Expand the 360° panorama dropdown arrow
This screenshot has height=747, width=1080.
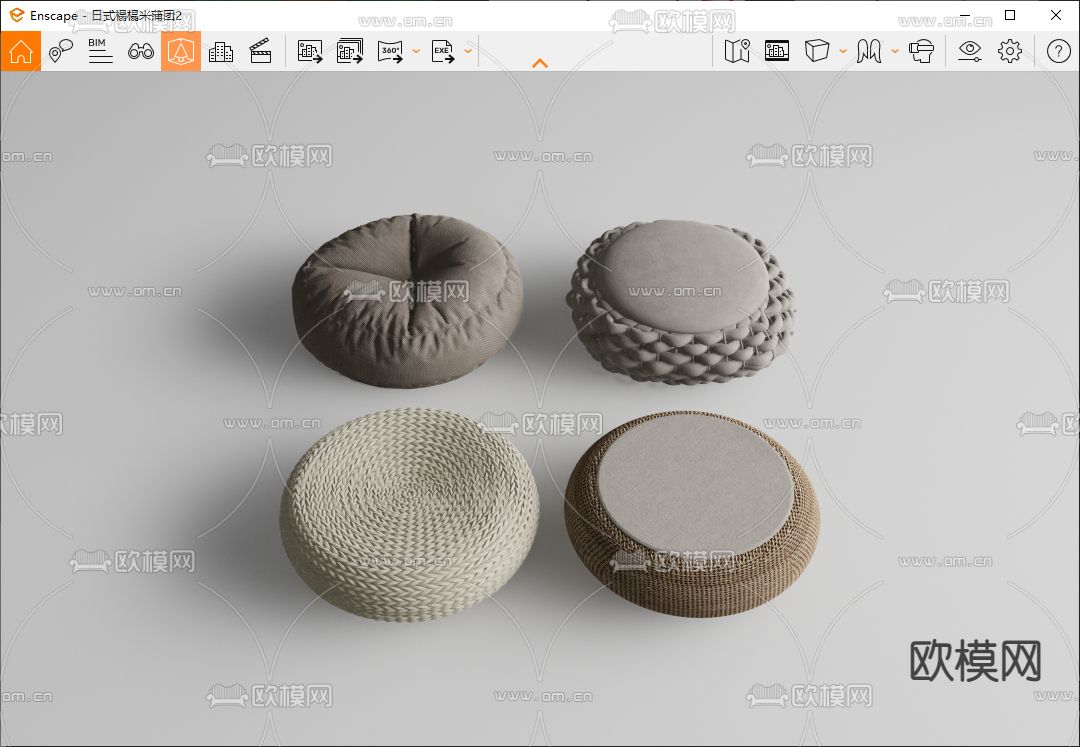point(415,51)
